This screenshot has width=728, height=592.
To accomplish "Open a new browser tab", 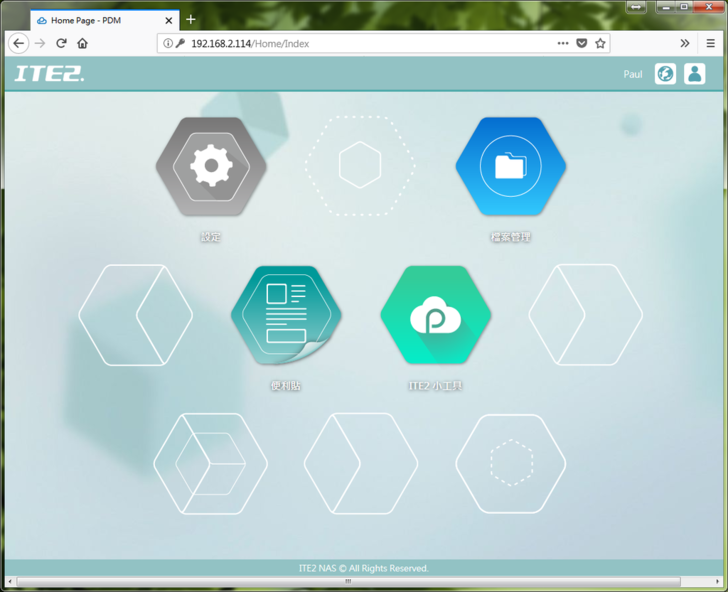I will [x=190, y=20].
